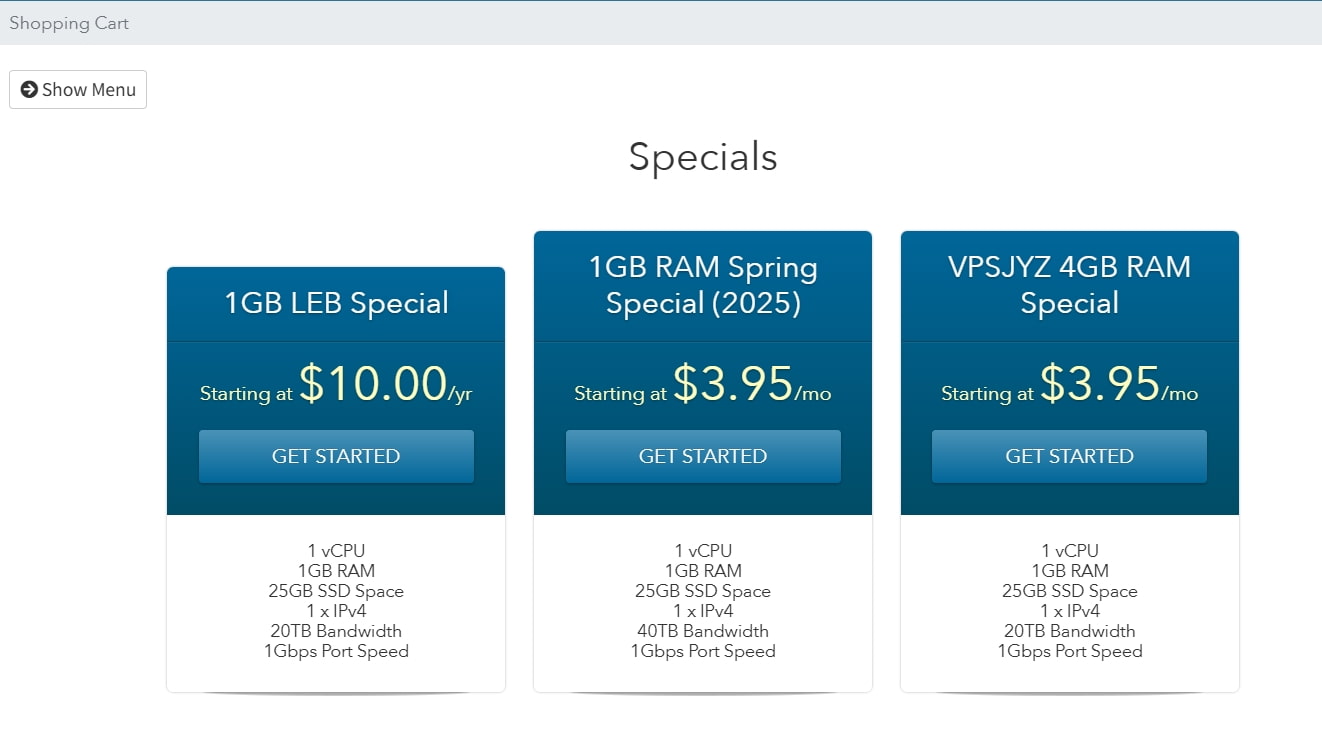Click 1Gbps Port Speed in VPSJYZ card
The image size is (1322, 731).
pos(1069,651)
